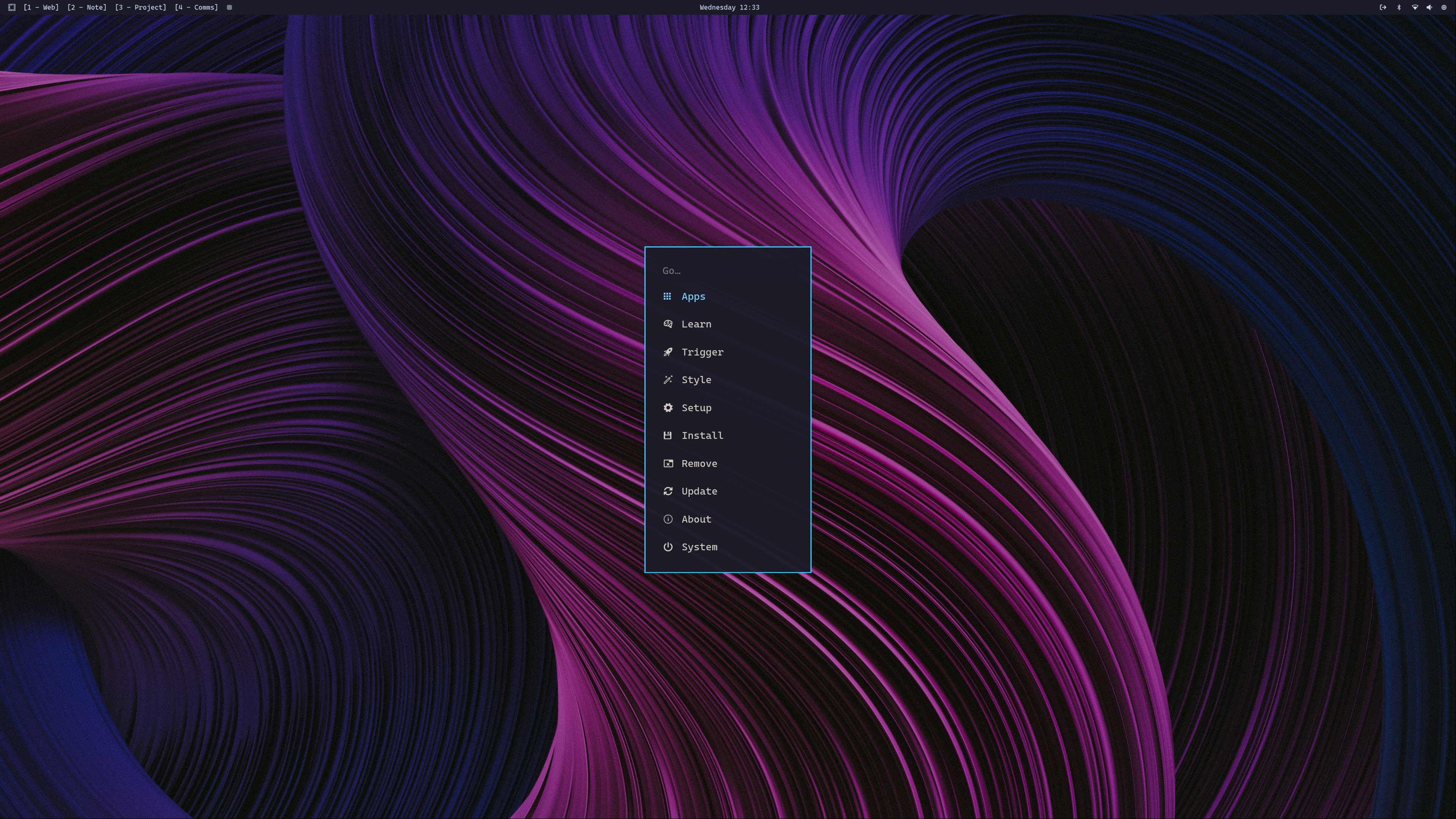The height and width of the screenshot is (819, 1456).
Task: Choose Style from the launcher menu
Action: pos(696,380)
